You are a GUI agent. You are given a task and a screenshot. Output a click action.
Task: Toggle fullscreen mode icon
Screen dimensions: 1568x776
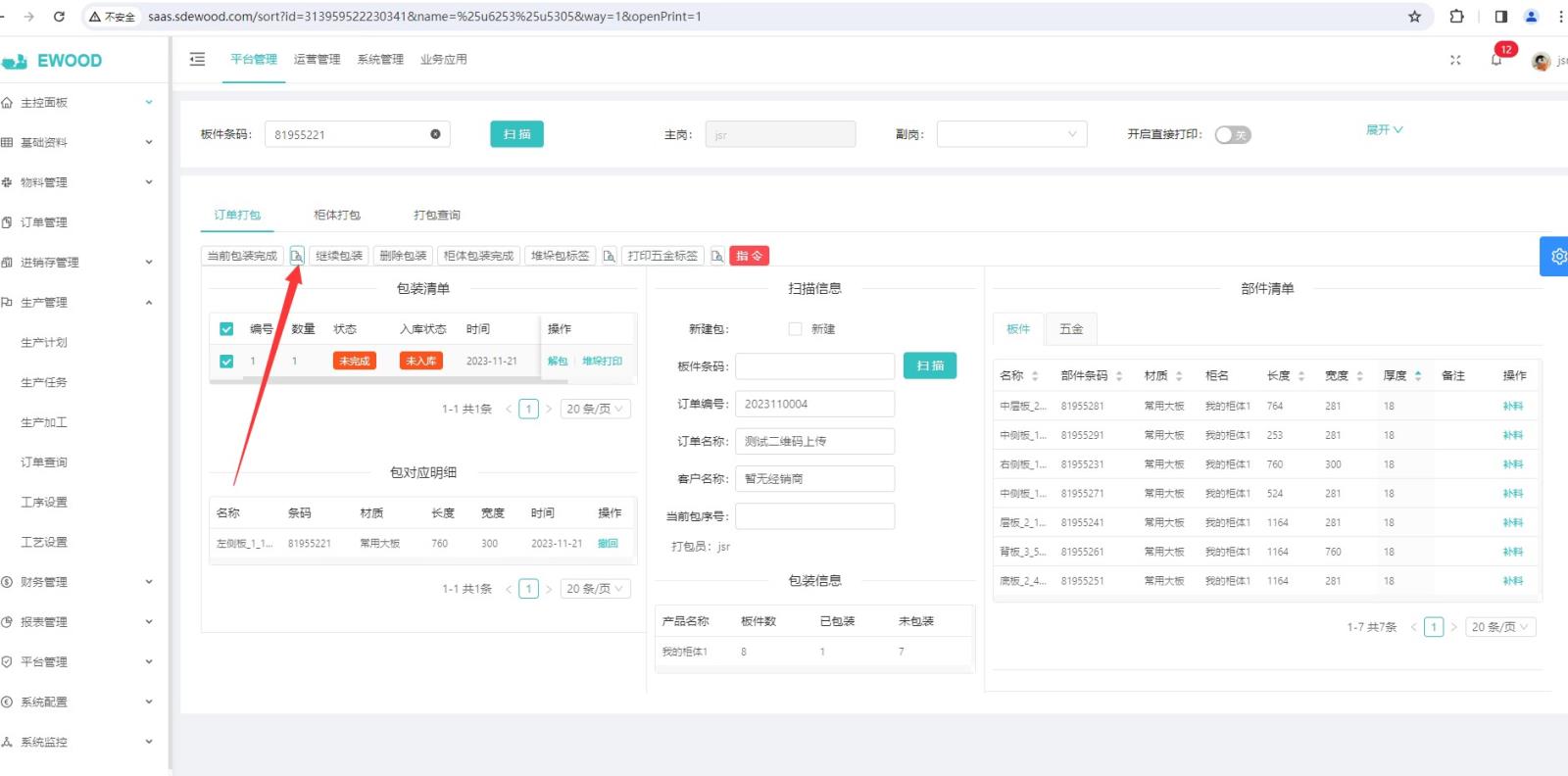pyautogui.click(x=1455, y=60)
